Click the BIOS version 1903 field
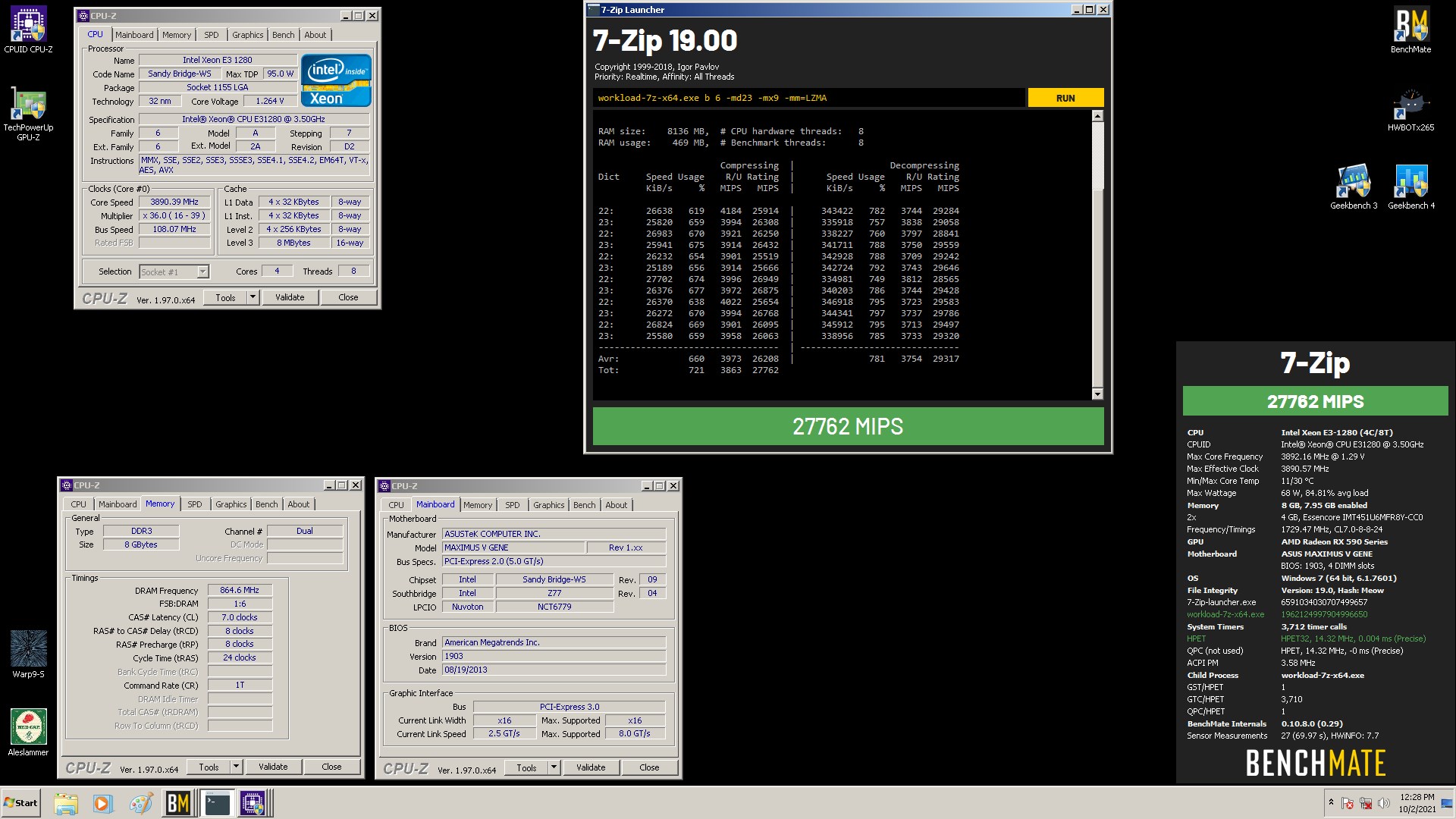The image size is (1456, 819). [554, 656]
